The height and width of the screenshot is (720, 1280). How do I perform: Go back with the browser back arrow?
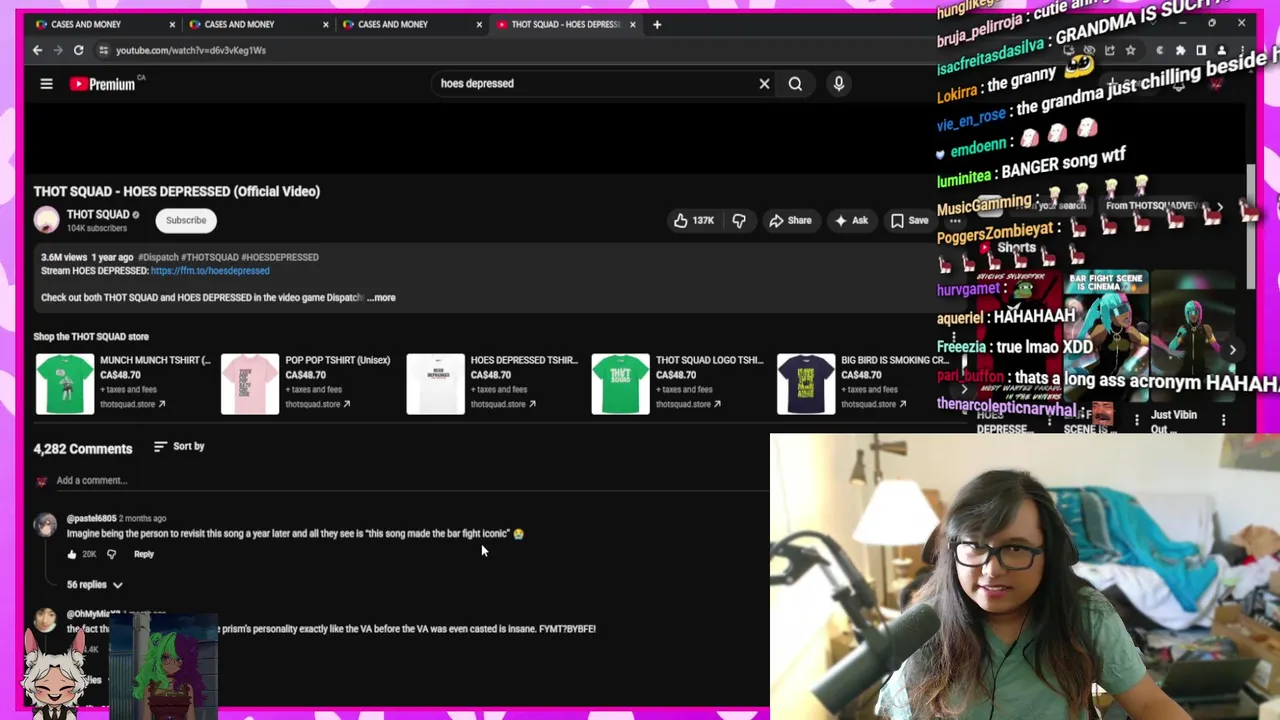38,50
